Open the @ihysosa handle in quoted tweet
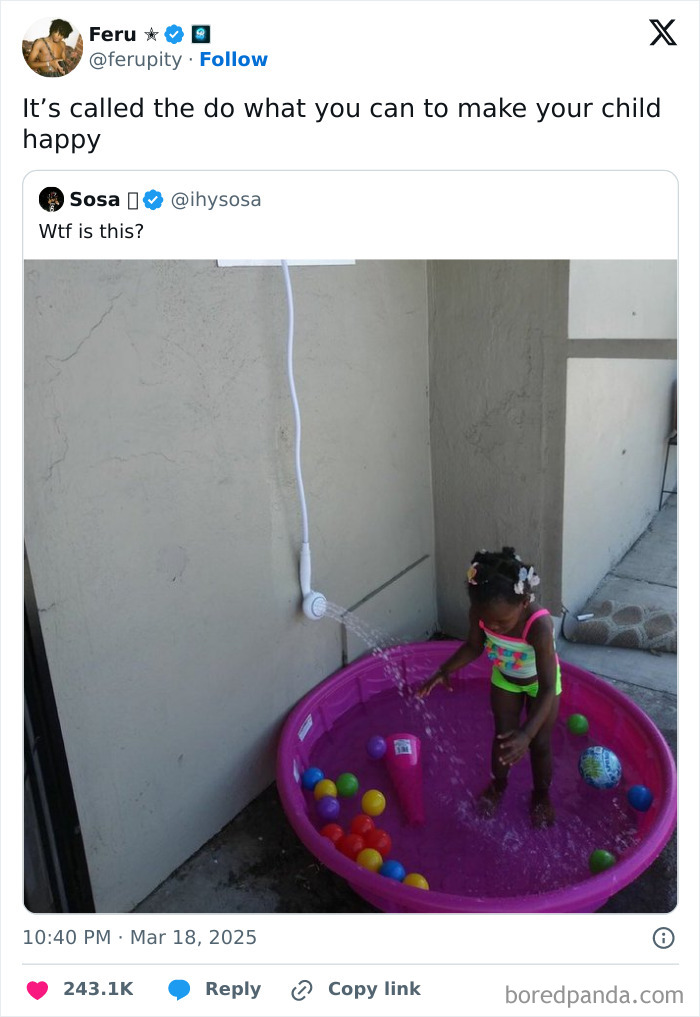700x1017 pixels. (x=216, y=200)
